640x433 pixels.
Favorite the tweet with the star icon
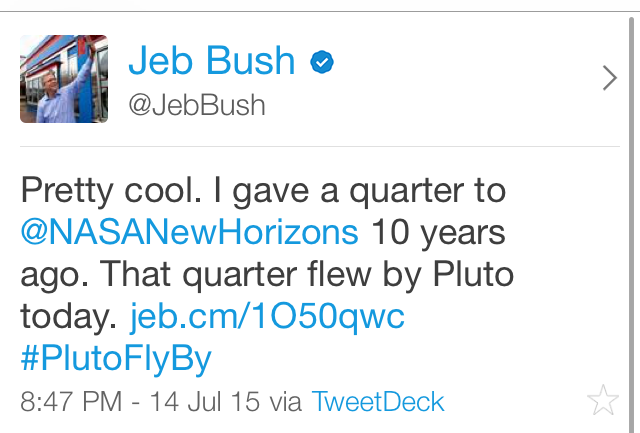point(603,401)
